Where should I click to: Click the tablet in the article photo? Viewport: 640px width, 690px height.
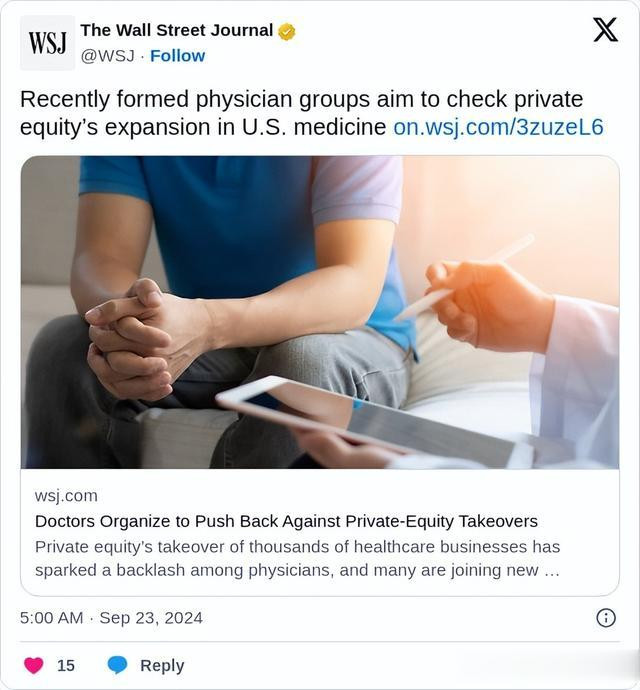click(374, 420)
